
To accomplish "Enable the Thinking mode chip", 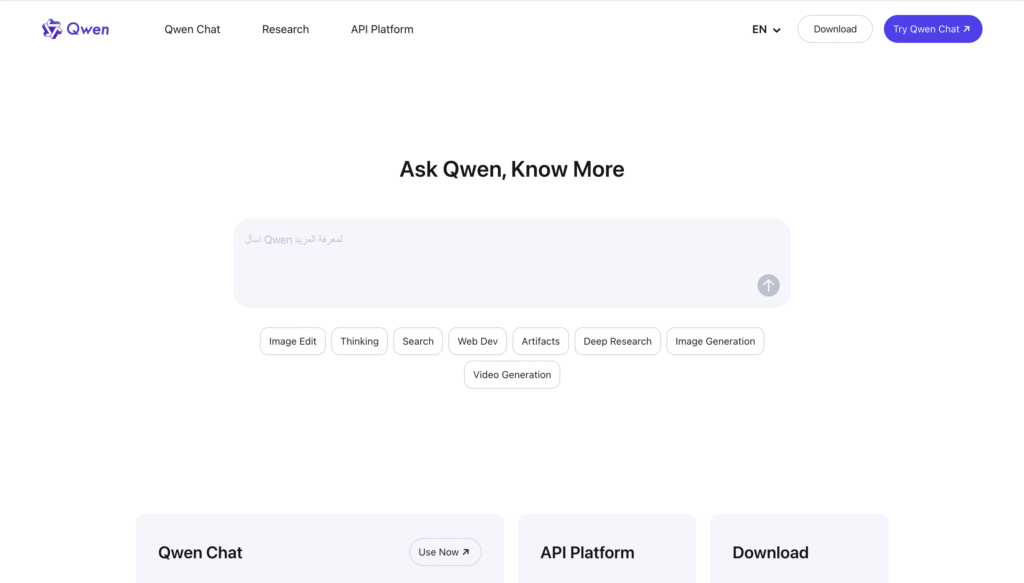I will pos(359,341).
